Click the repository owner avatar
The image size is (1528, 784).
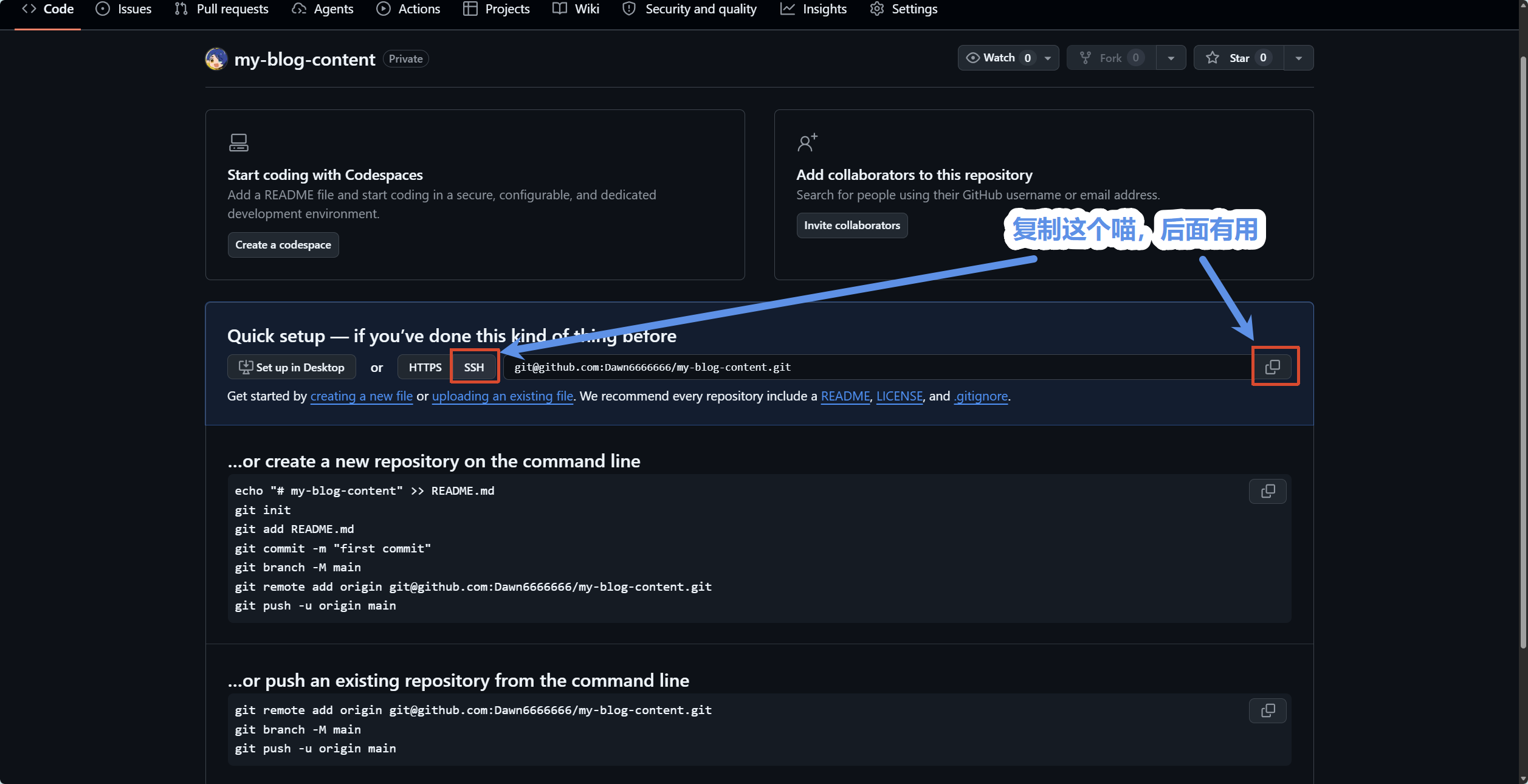coord(216,59)
